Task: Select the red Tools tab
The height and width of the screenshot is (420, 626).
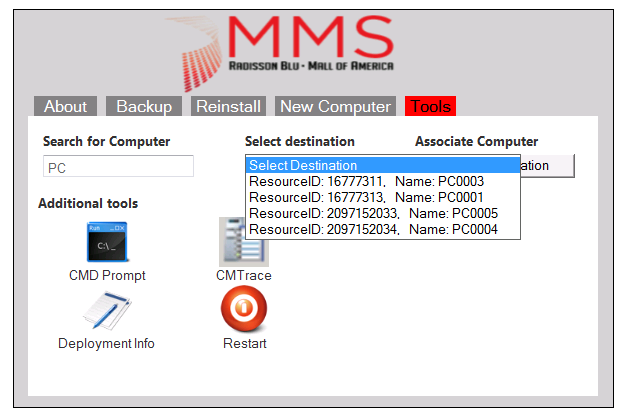Action: (x=430, y=106)
